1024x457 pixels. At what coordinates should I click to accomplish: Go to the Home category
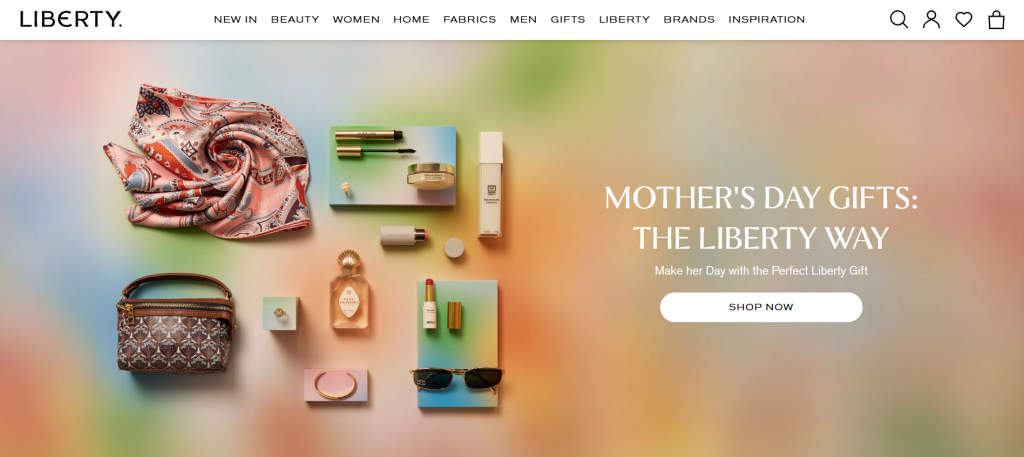[411, 20]
